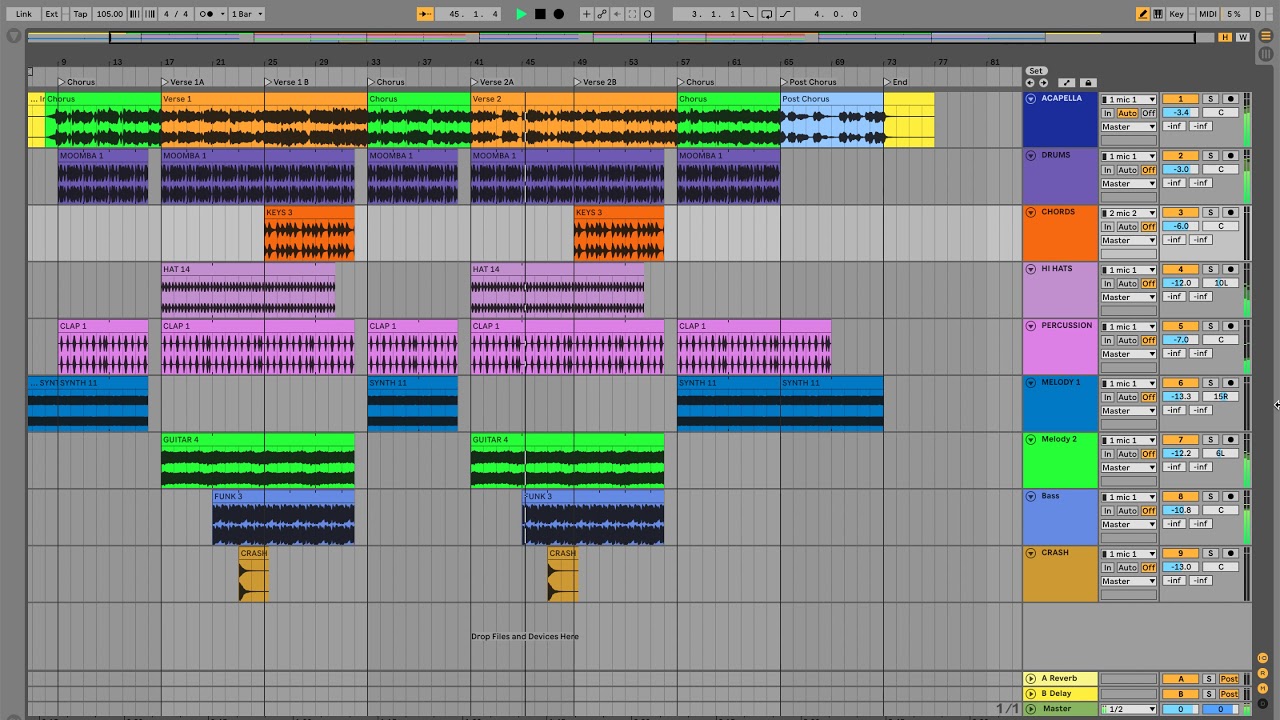Click the Link button
This screenshot has width=1280, height=720.
coord(23,14)
